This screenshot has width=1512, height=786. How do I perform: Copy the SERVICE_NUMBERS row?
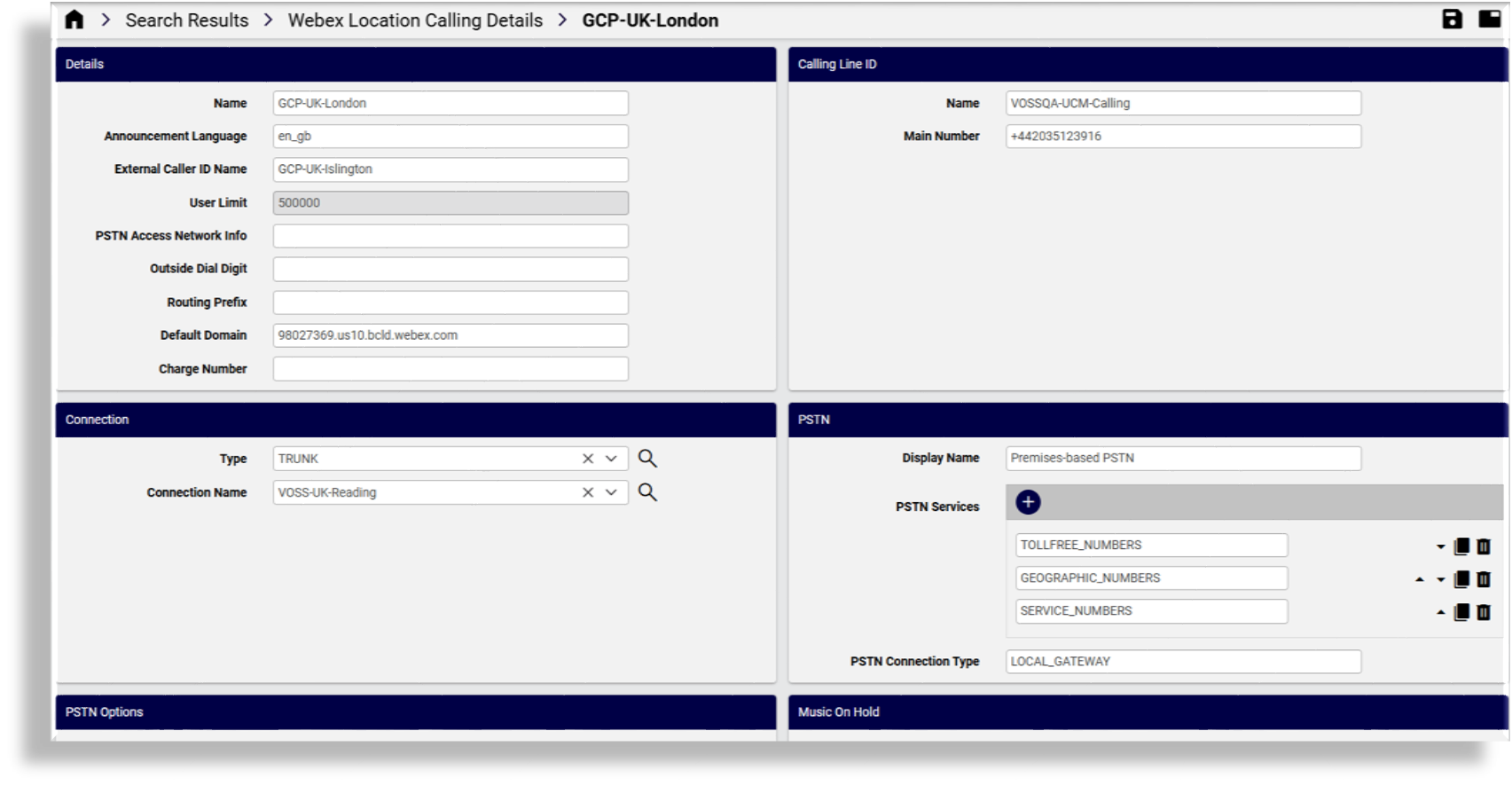point(1461,612)
